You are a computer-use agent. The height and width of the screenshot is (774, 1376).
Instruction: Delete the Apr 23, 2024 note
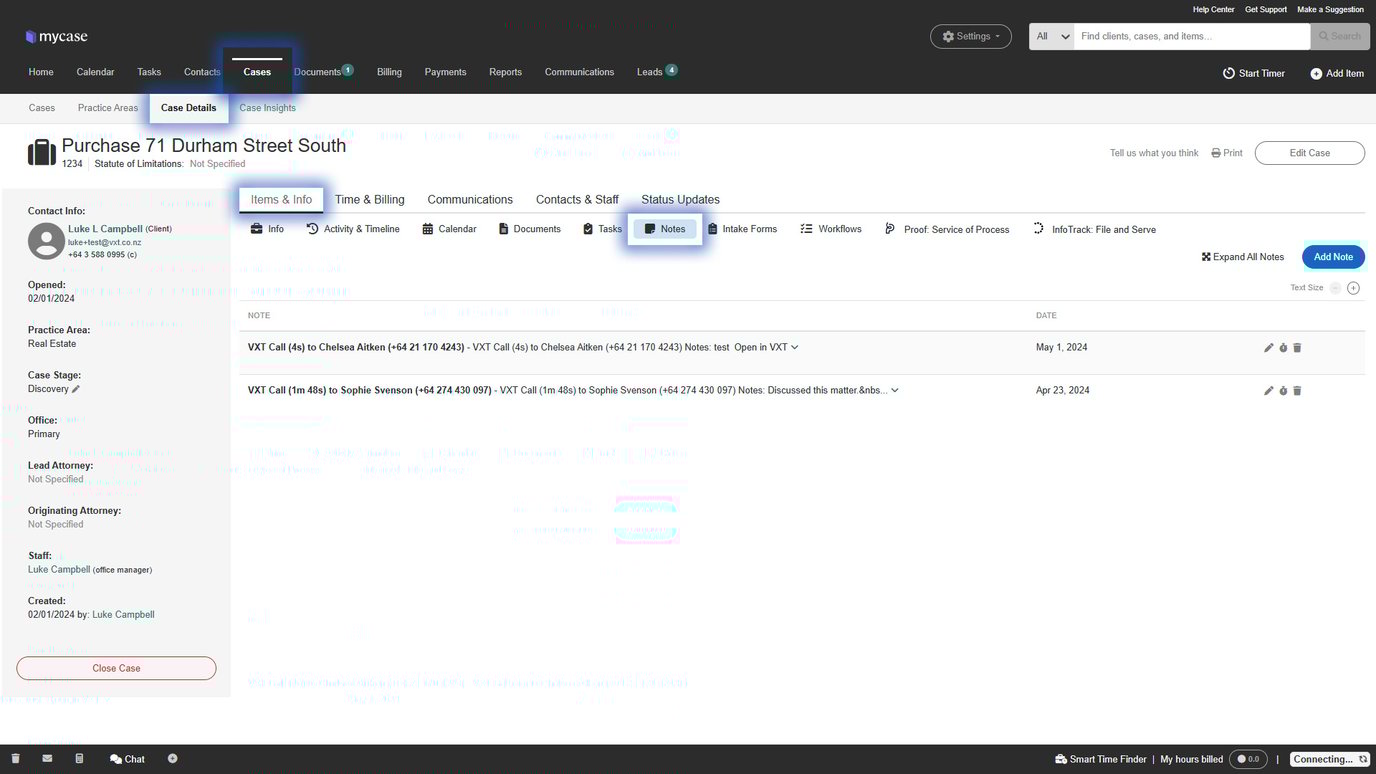coord(1297,391)
